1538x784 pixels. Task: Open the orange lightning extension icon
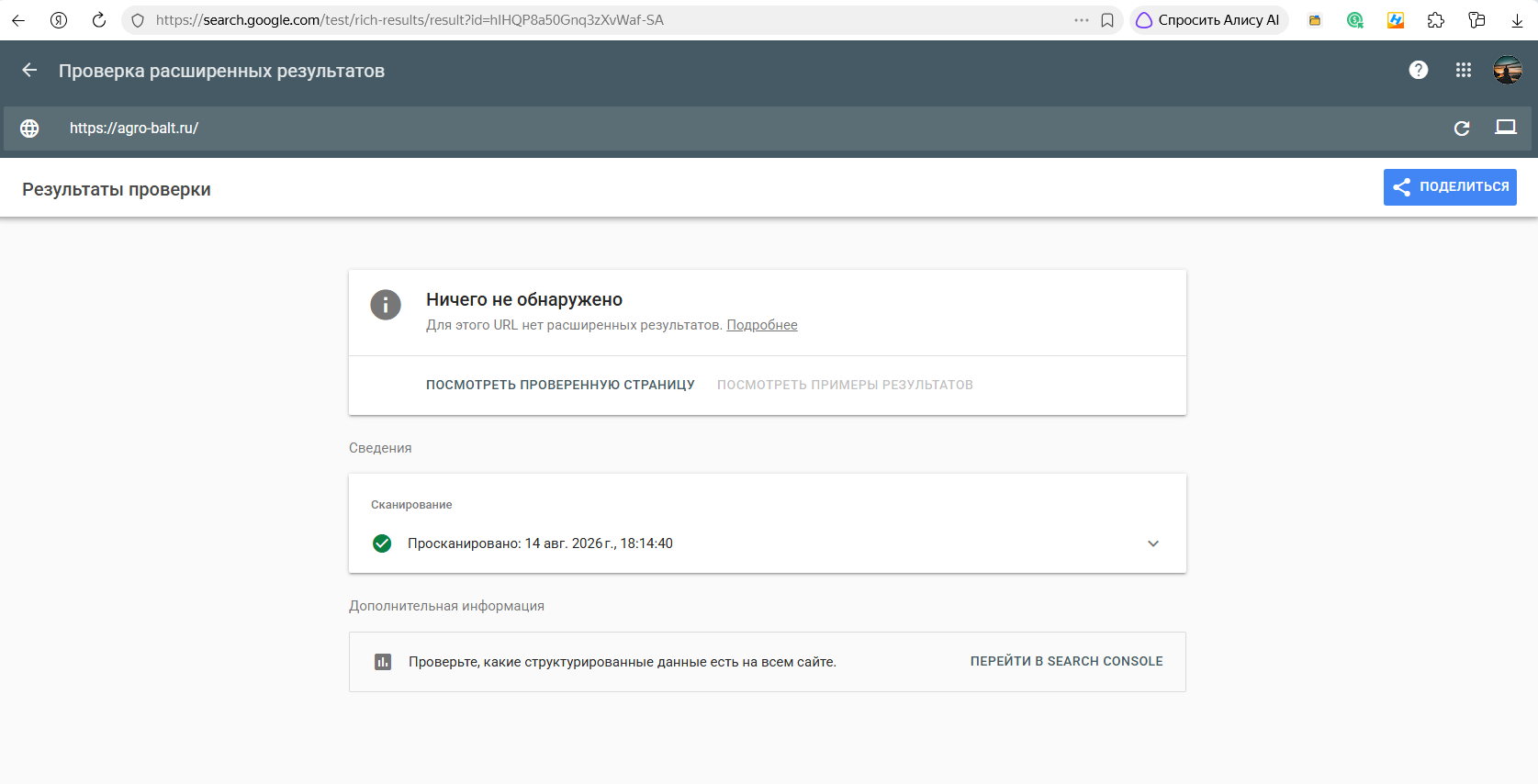1396,20
